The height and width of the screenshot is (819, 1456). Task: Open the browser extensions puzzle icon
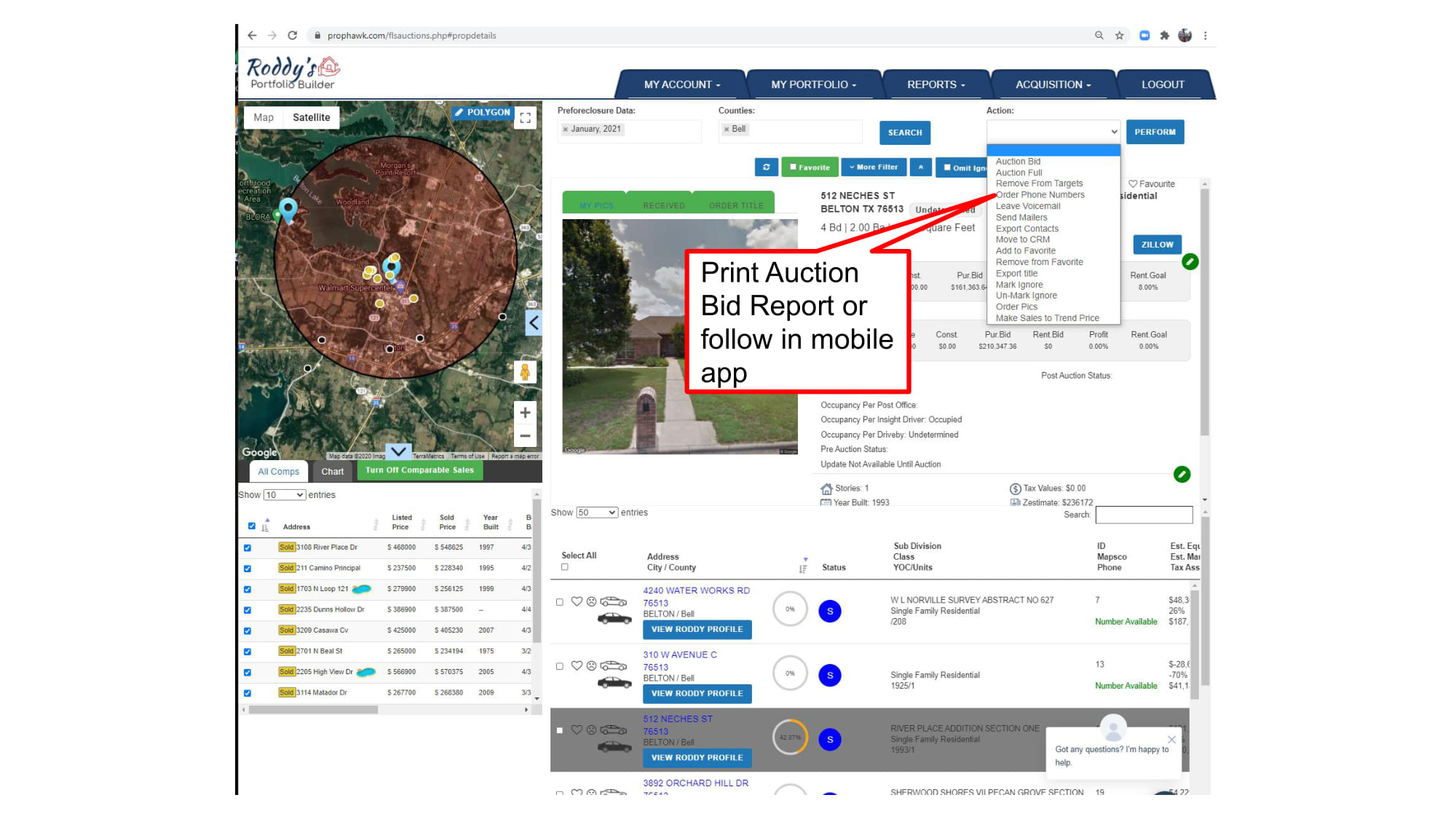tap(1164, 35)
